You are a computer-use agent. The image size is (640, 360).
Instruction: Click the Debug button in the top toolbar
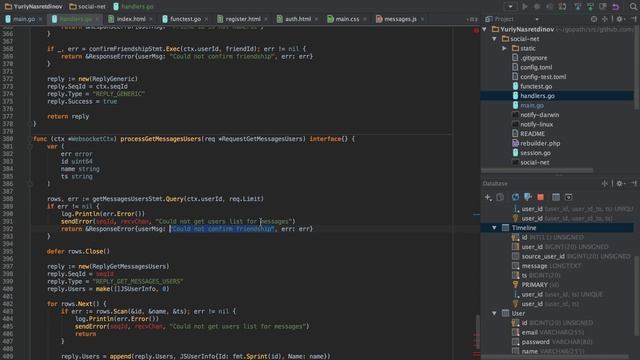[537, 7]
